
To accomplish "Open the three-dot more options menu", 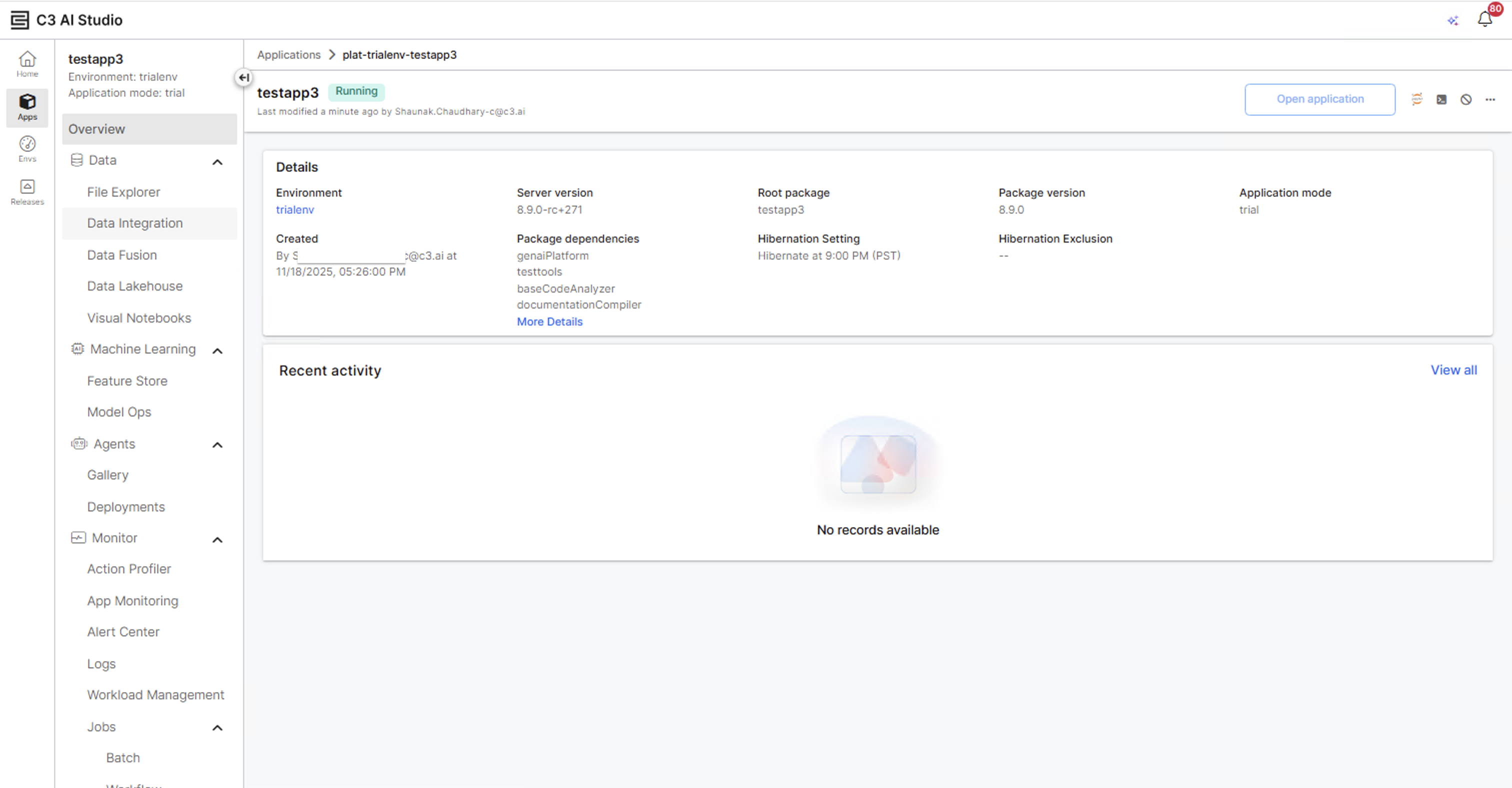I will [1490, 99].
